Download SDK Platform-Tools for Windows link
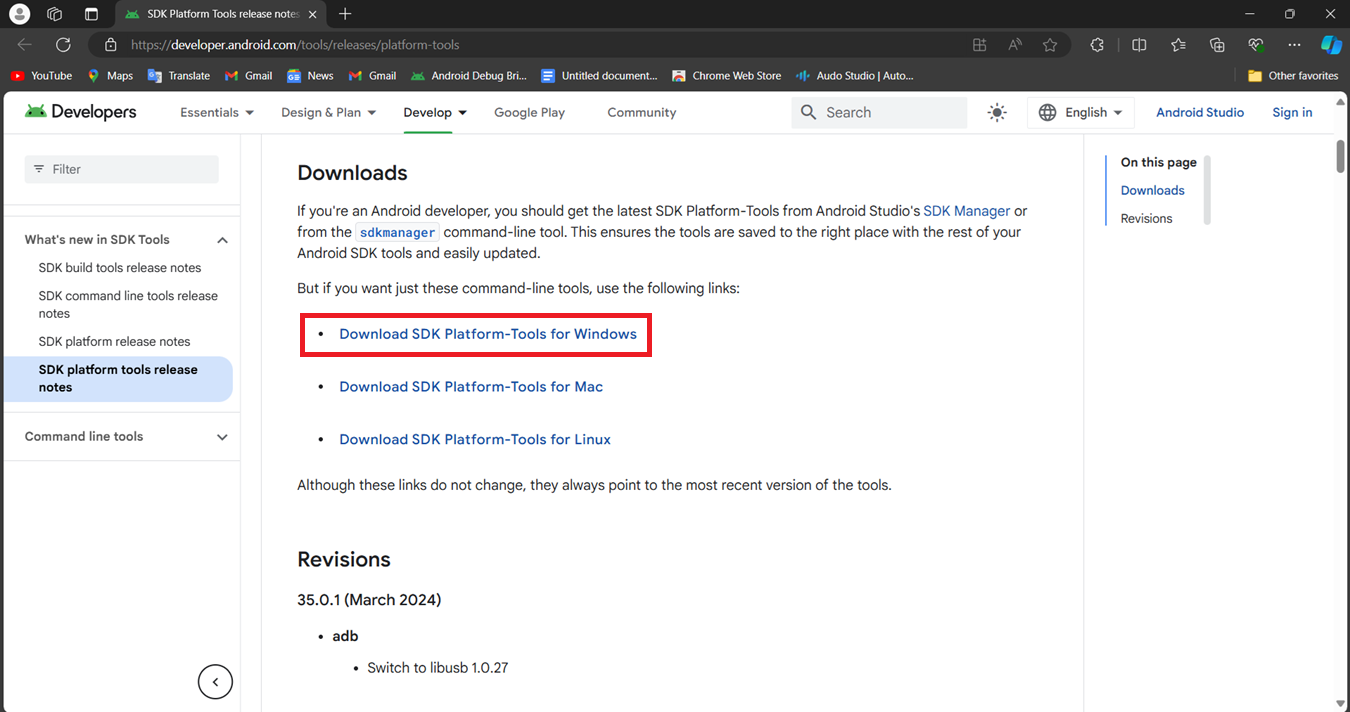Screen dimensions: 1350x712 (488, 334)
